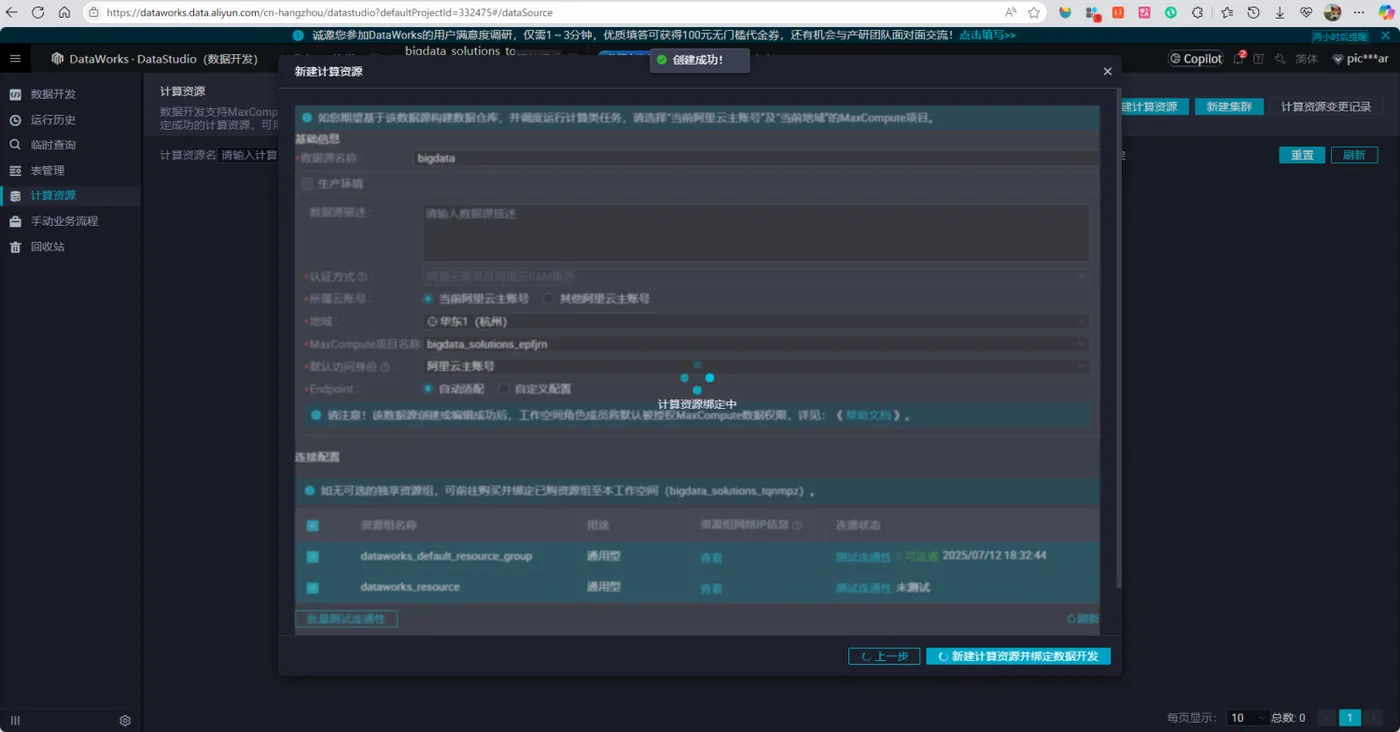Open Edge Copilot sidebar icon

pos(1387,13)
